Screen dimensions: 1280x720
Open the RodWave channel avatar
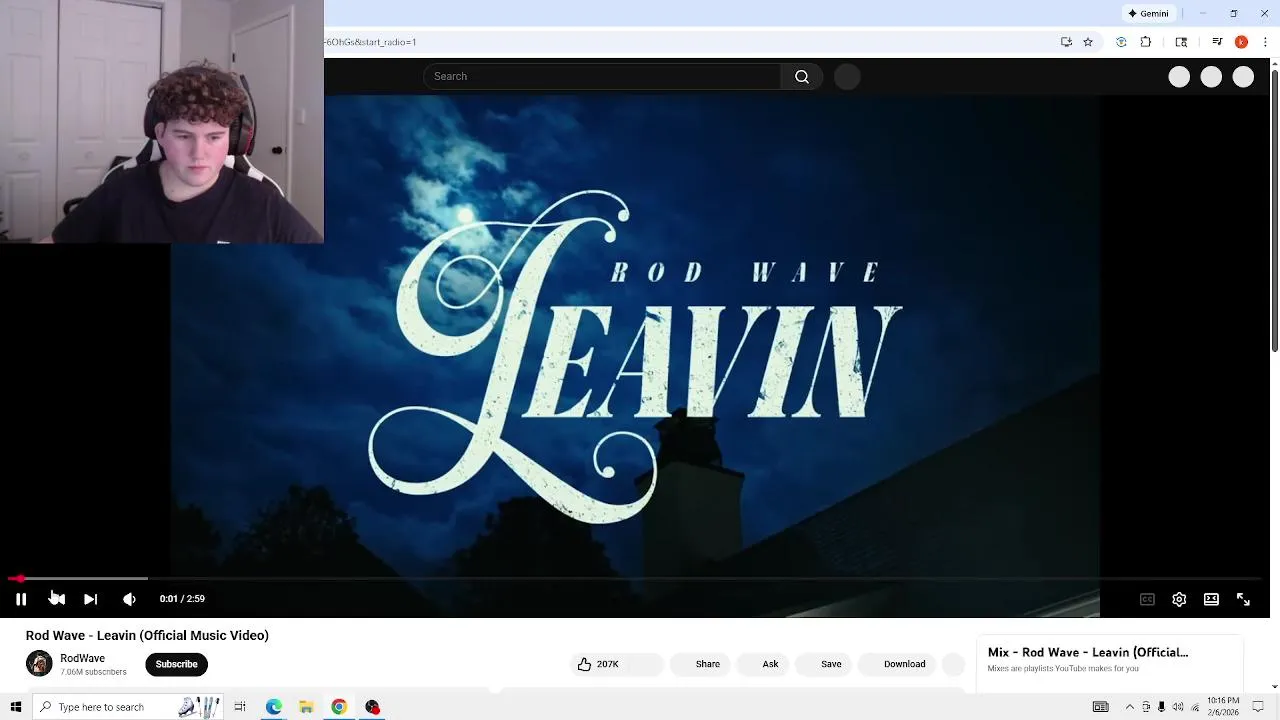pos(39,664)
